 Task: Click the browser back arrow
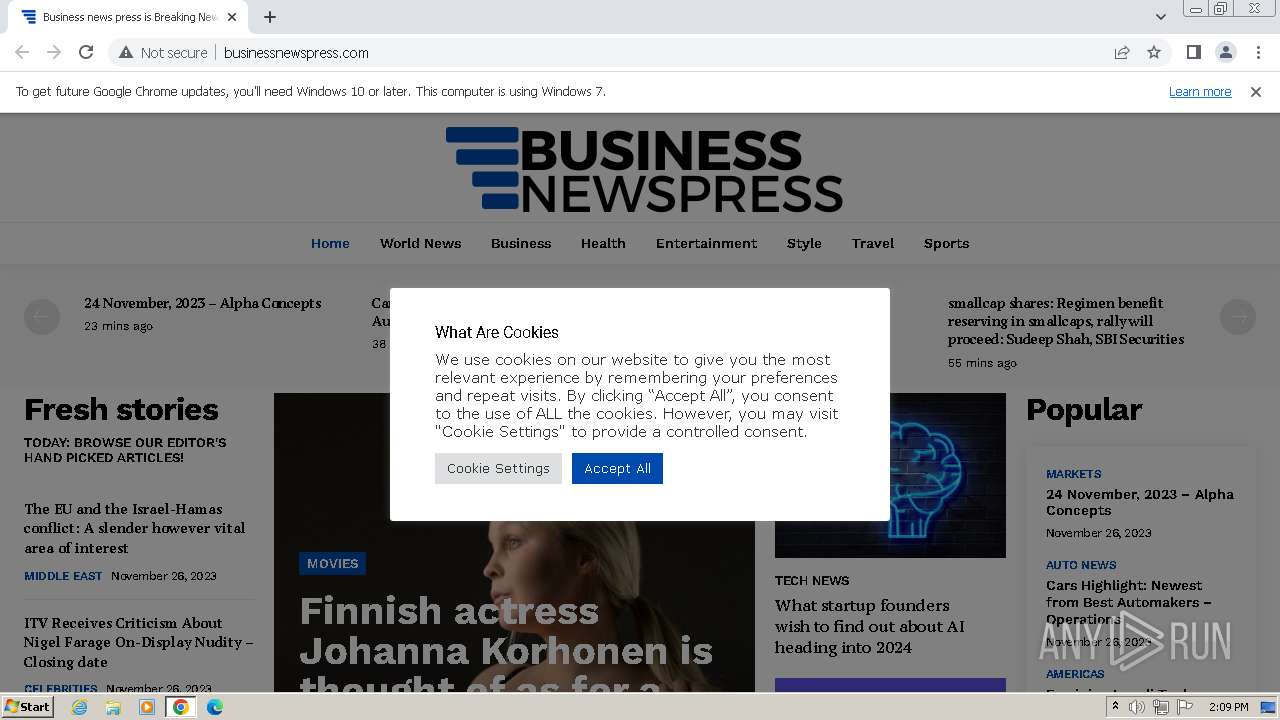point(22,52)
